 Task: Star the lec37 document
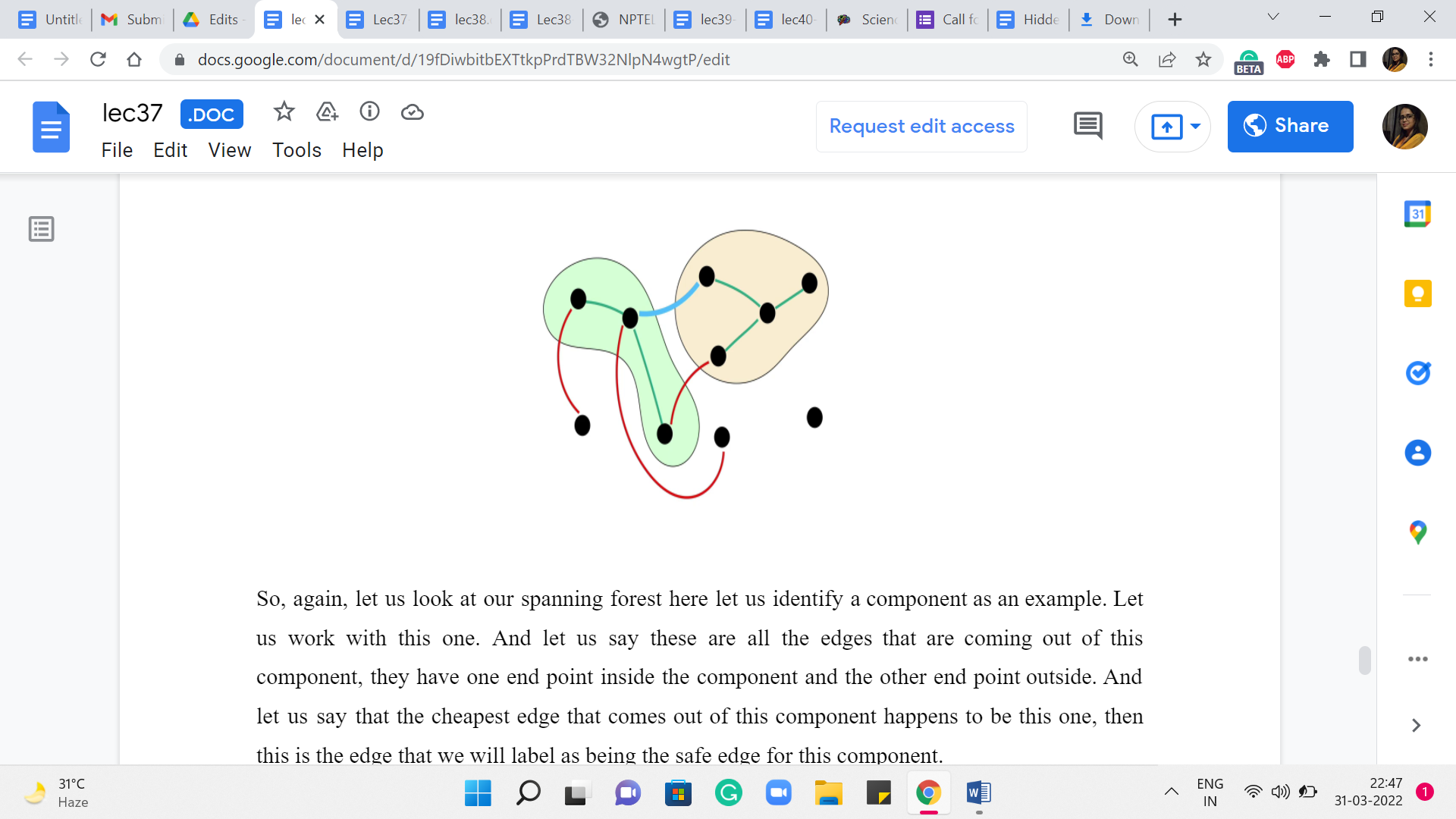(x=284, y=112)
